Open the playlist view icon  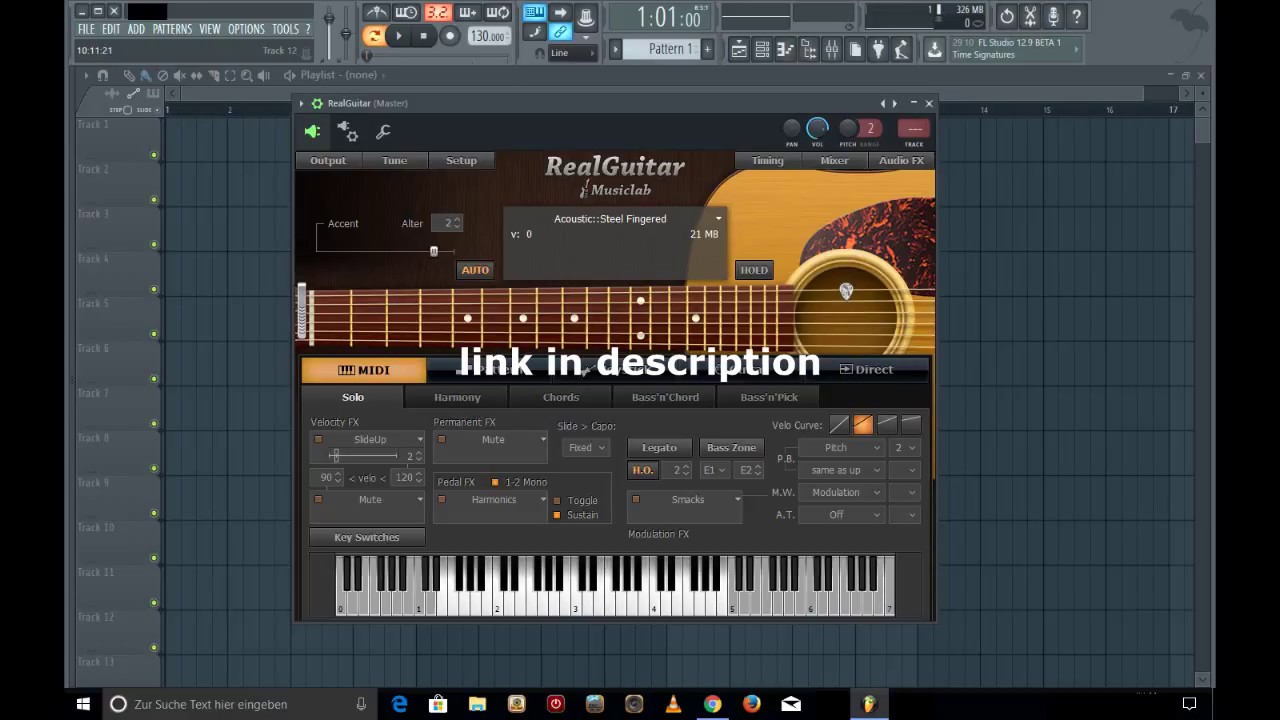[739, 49]
